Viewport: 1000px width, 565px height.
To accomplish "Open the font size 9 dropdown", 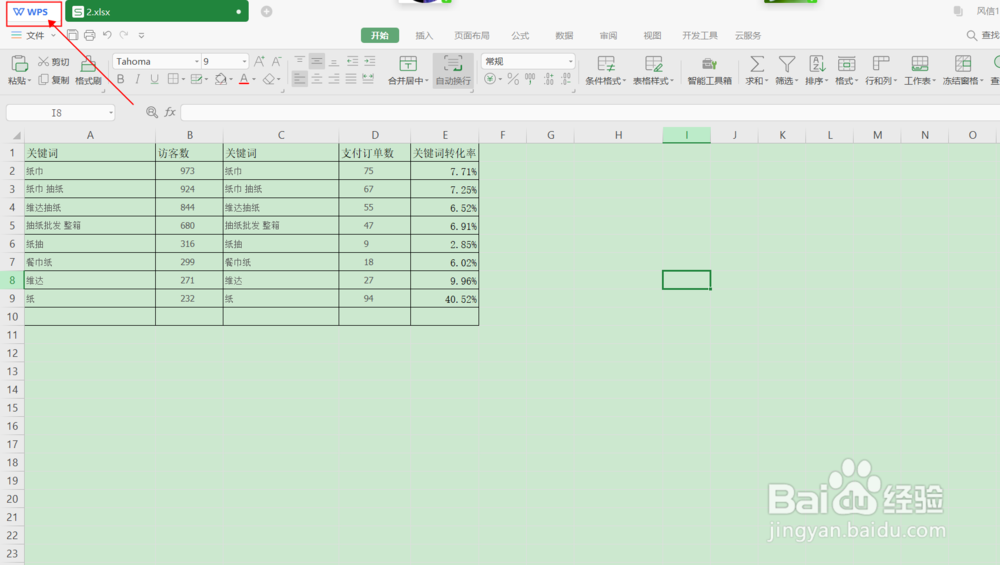I will click(244, 62).
